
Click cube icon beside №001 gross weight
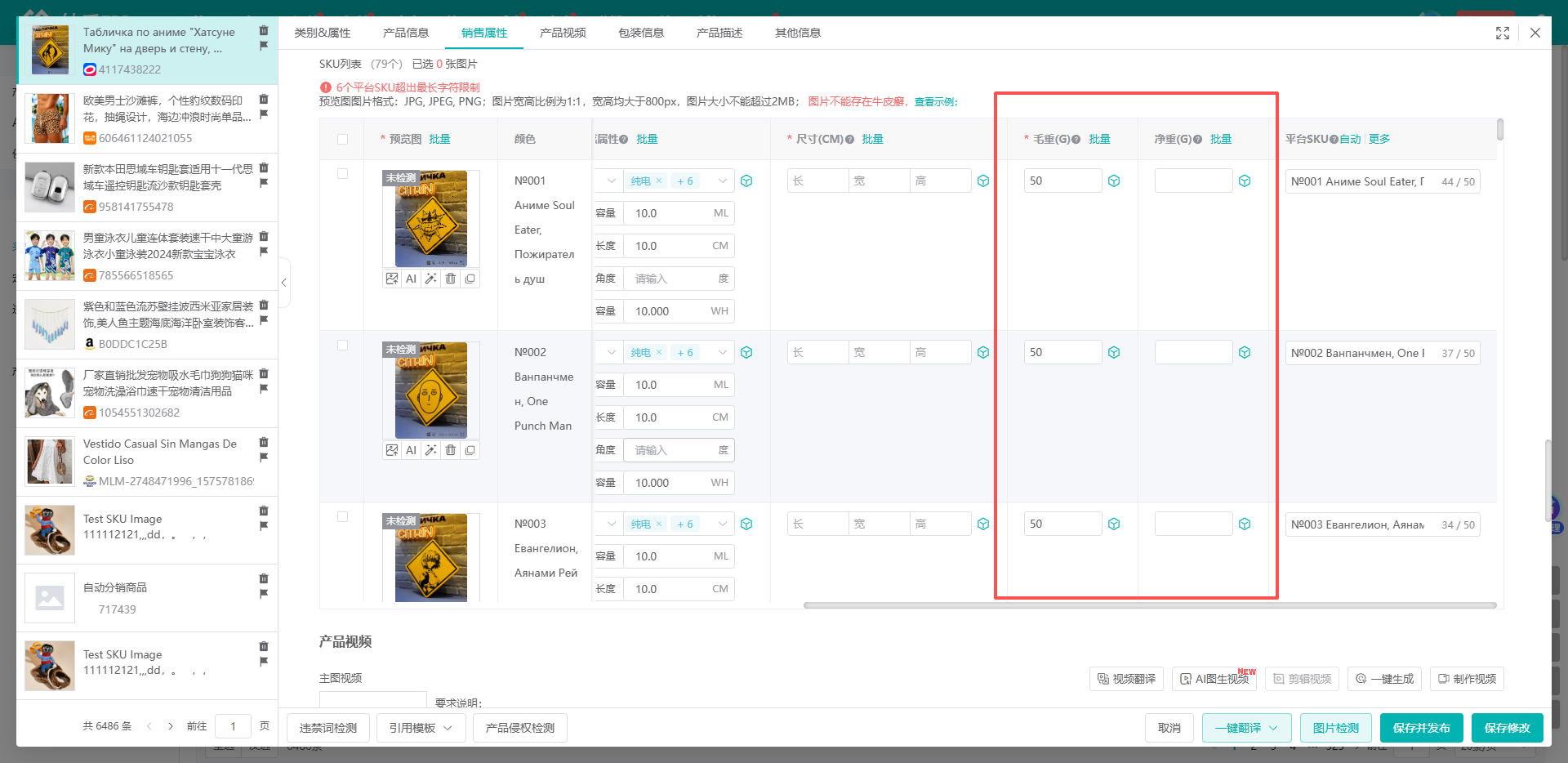(1114, 181)
